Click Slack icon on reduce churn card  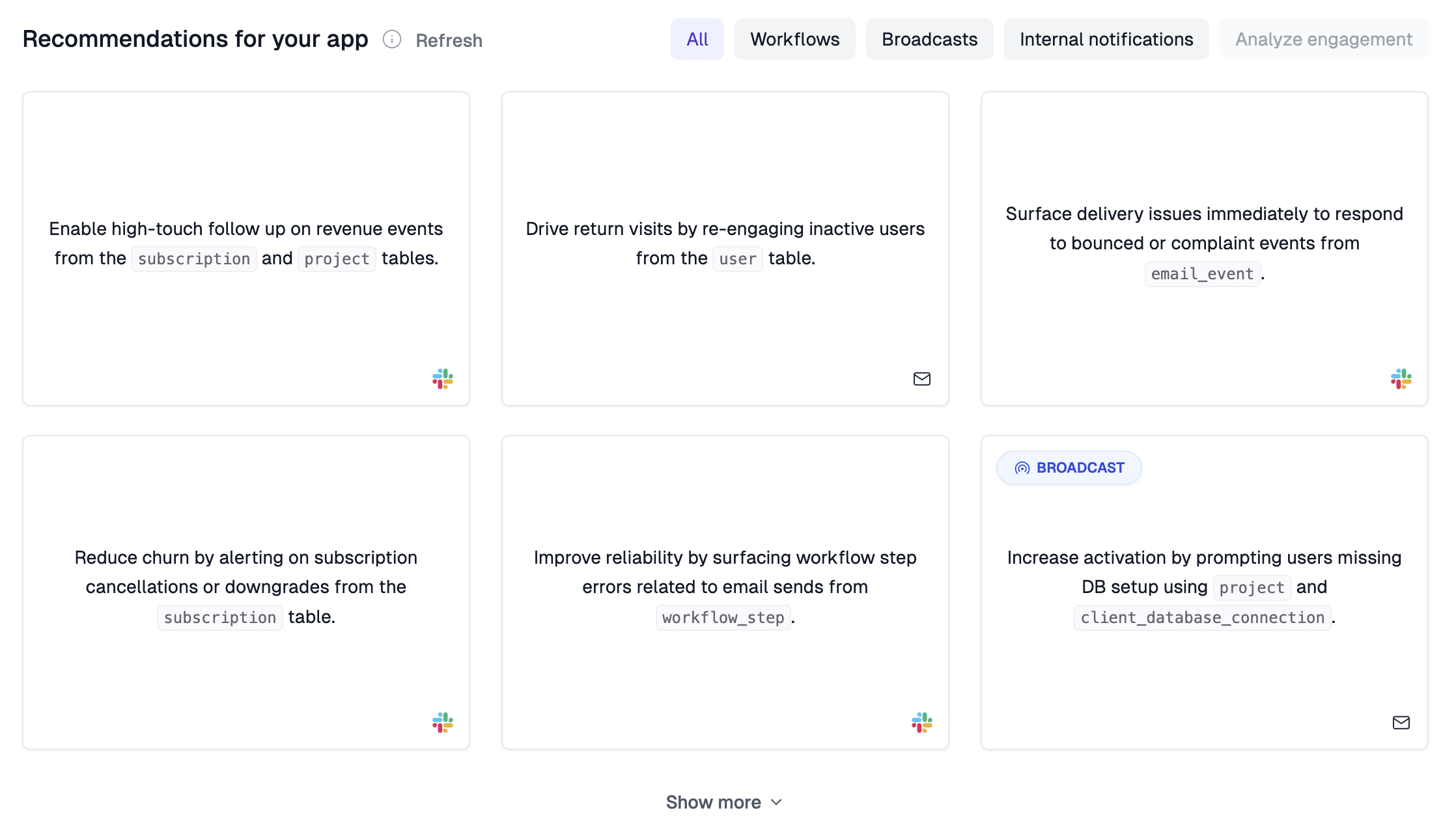point(443,723)
